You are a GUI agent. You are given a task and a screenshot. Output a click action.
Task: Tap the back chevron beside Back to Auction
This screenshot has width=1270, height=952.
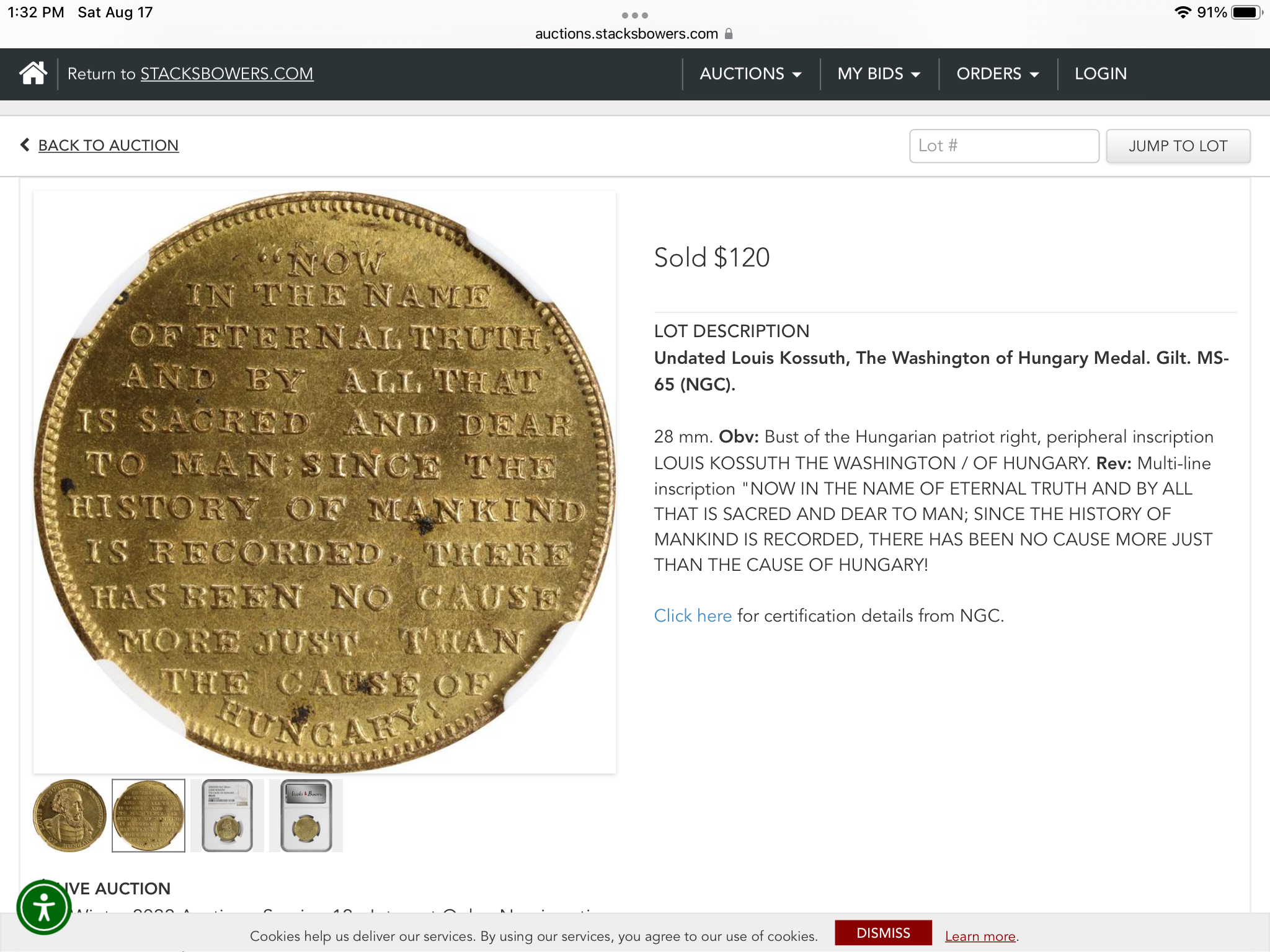coord(25,144)
